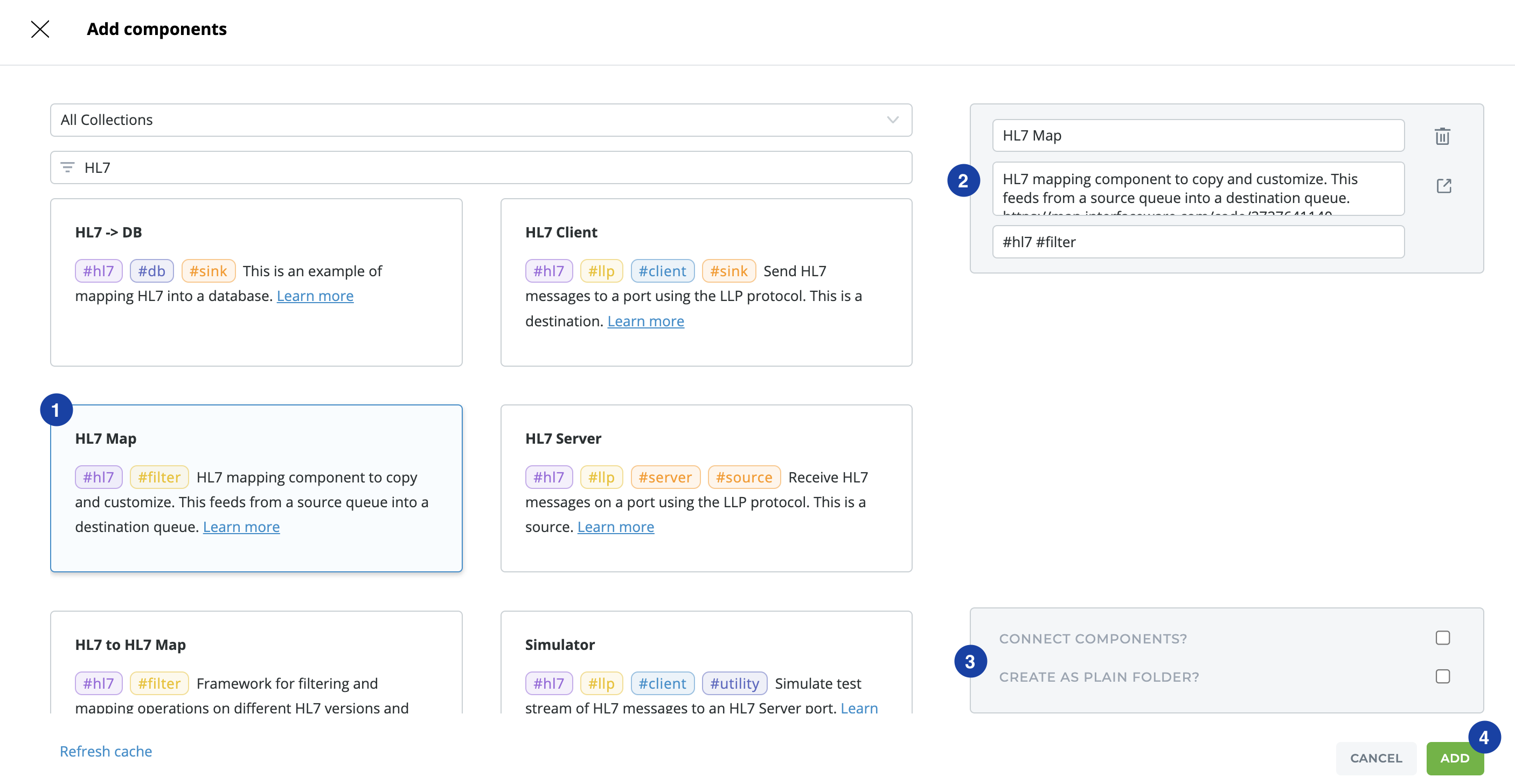Screen dimensions: 1515x784
Task: Click the filter icon in search field
Action: pos(68,167)
